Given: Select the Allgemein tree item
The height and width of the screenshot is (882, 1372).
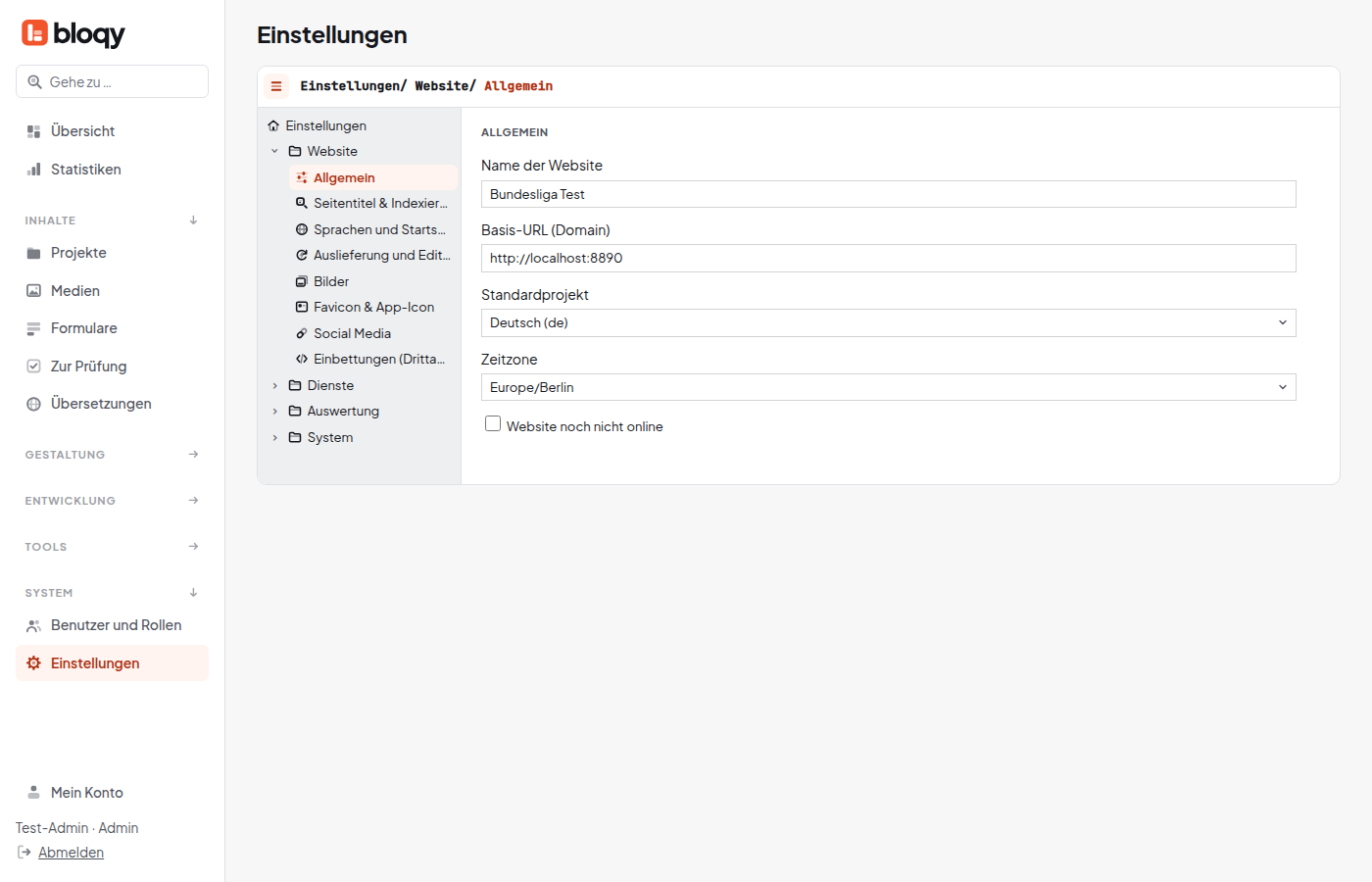Looking at the screenshot, I should pyautogui.click(x=373, y=177).
